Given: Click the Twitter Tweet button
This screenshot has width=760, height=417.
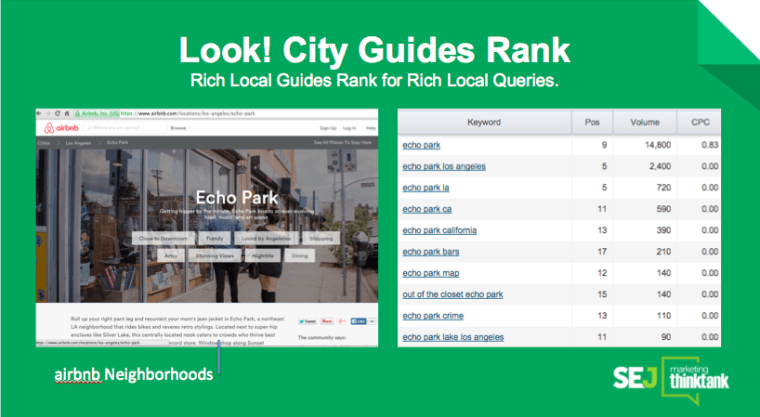Looking at the screenshot, I should click(307, 321).
